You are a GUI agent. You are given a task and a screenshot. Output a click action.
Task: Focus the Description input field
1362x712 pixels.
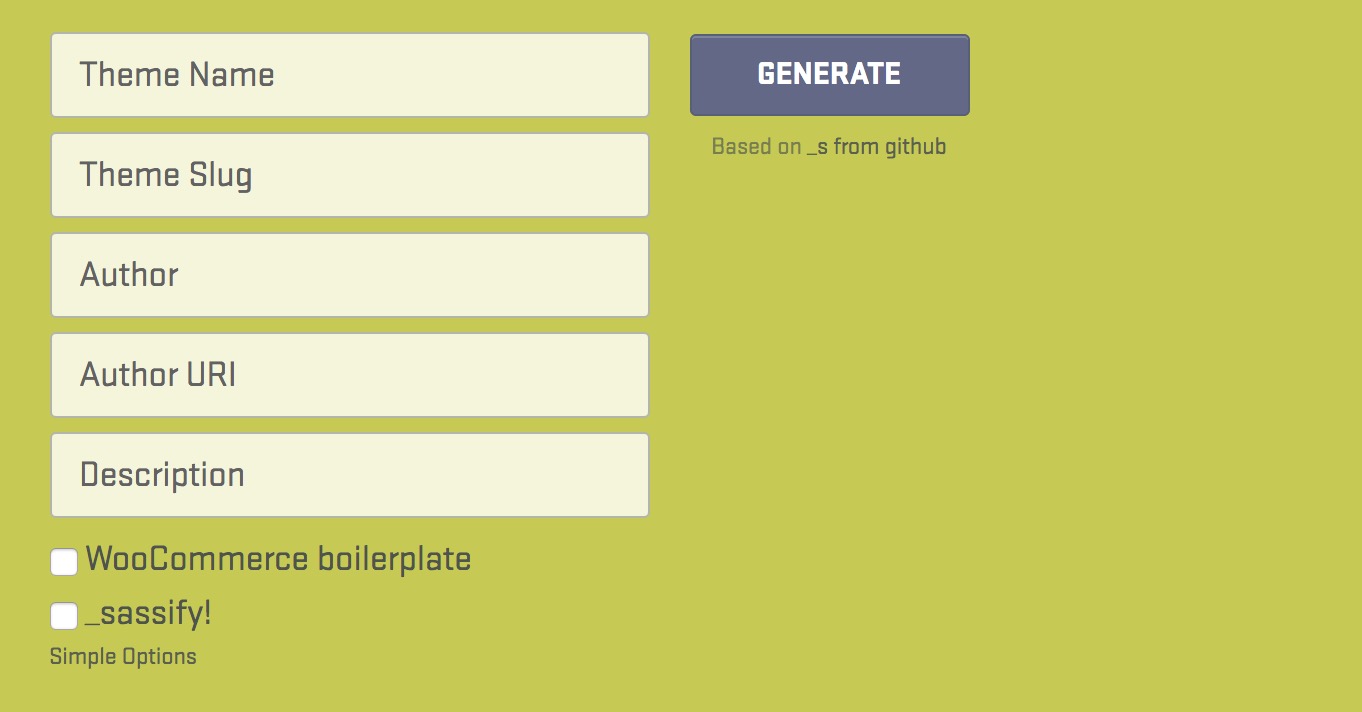349,474
